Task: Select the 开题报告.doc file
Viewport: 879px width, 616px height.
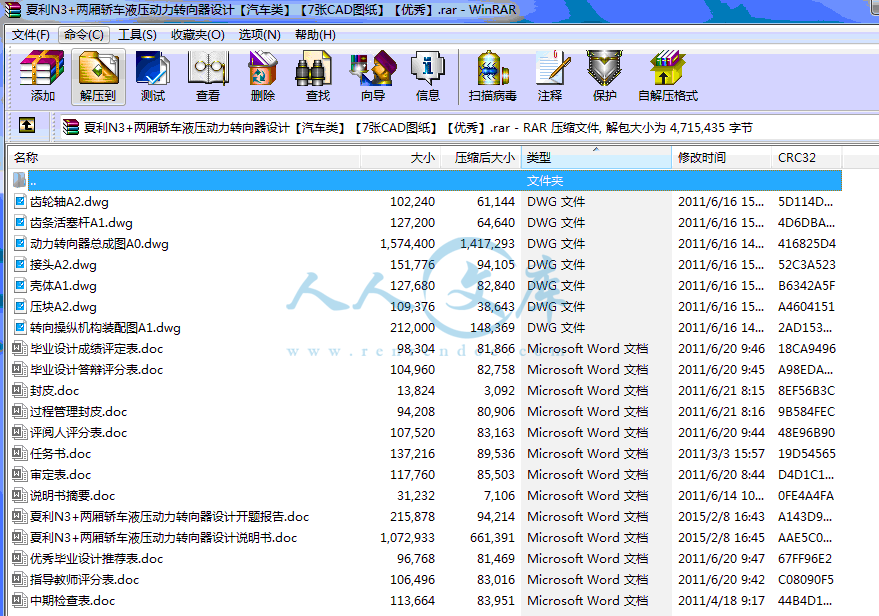Action: click(x=169, y=517)
